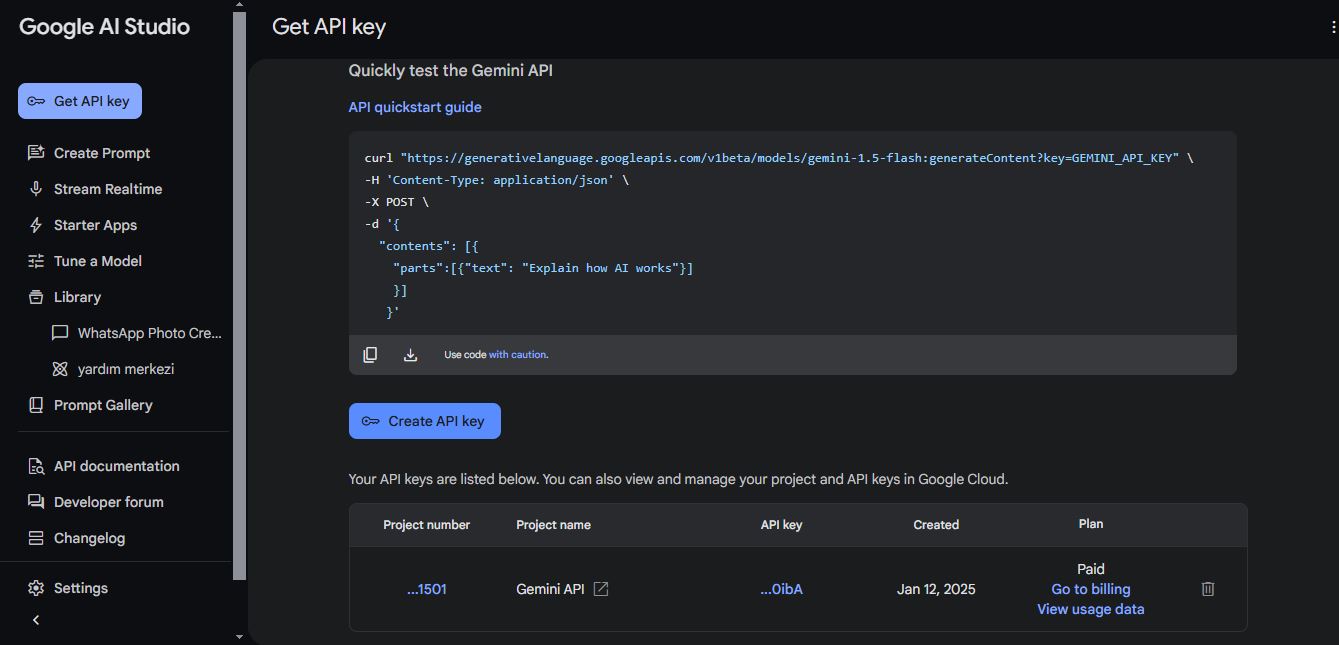Open the 'with caution' link
Screen dimensions: 1339x645
tap(518, 355)
